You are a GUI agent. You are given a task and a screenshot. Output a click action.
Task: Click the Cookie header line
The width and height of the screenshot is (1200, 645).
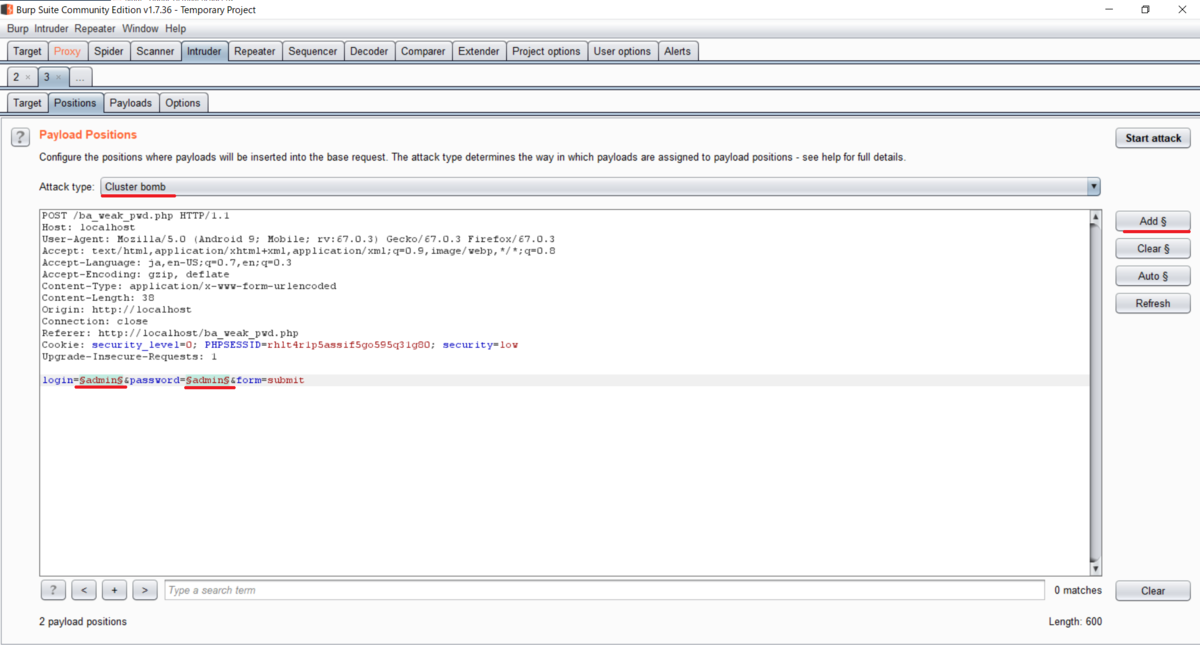tap(280, 345)
